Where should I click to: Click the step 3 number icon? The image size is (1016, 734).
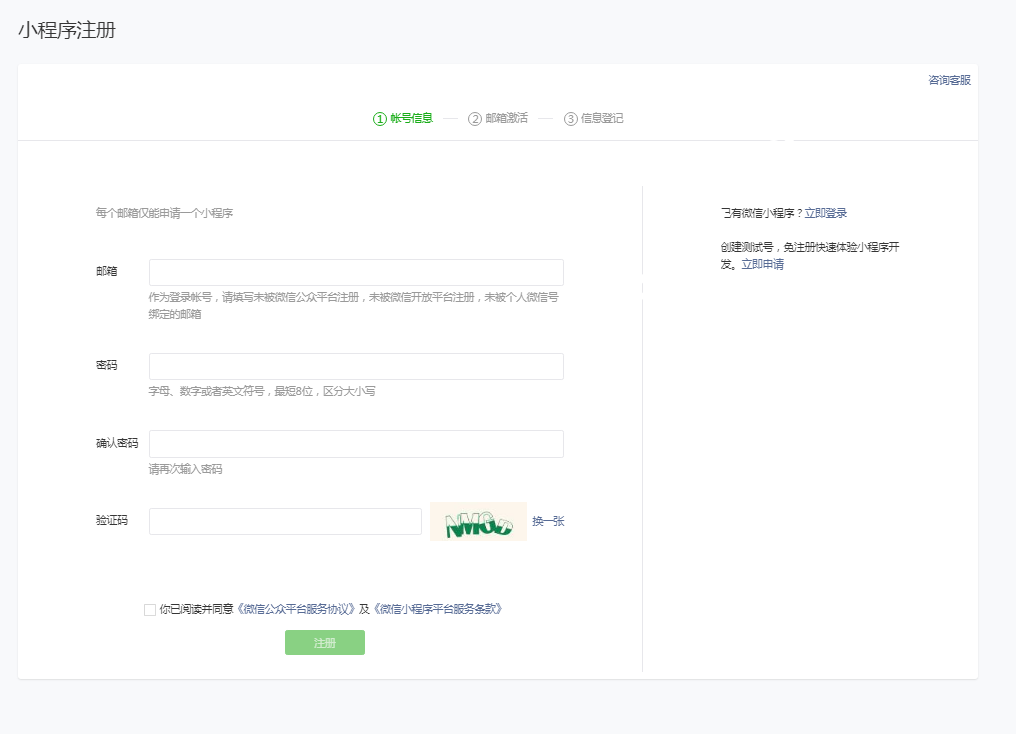pos(571,119)
